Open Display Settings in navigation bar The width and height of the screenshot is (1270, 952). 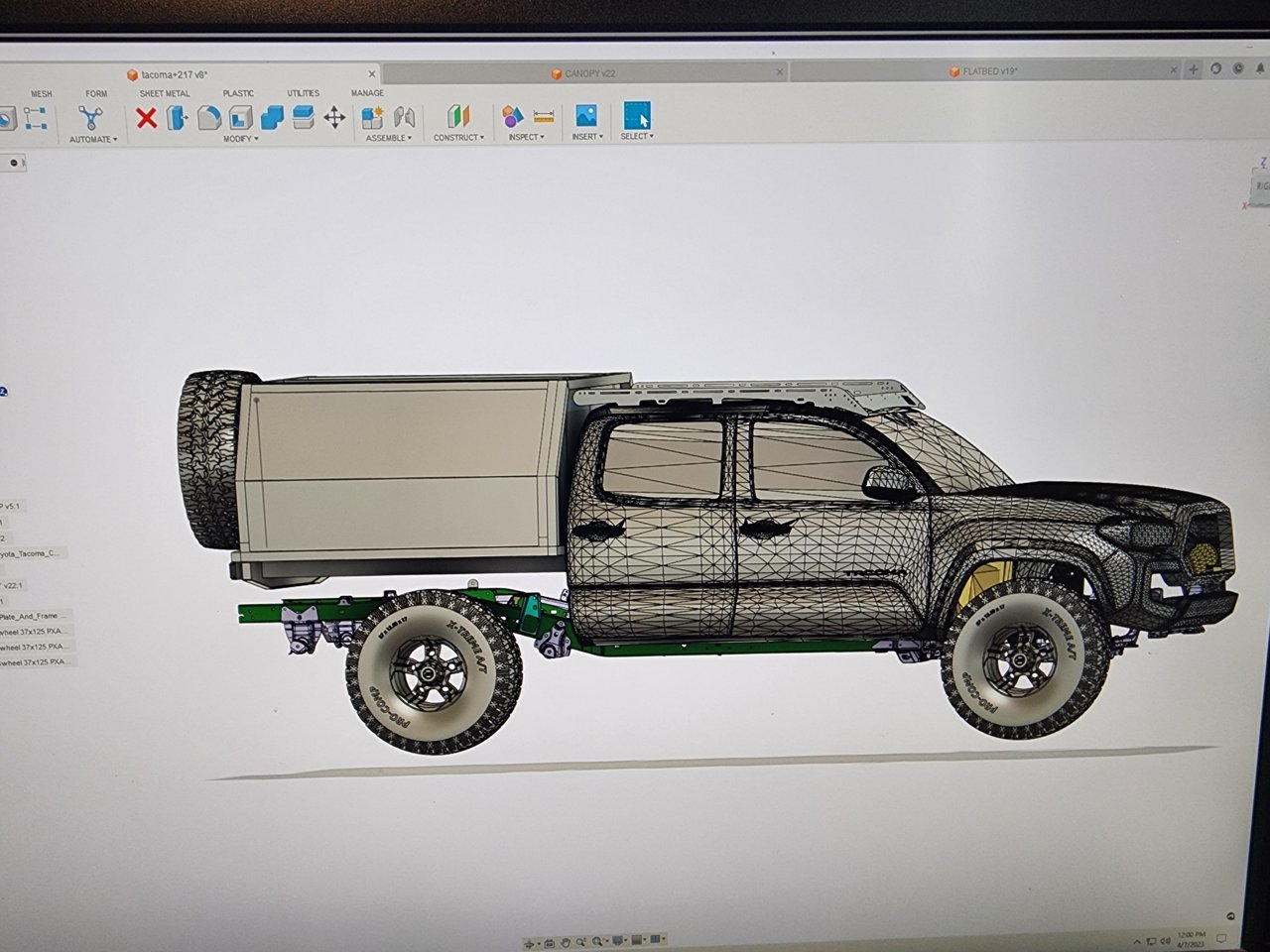pyautogui.click(x=617, y=940)
